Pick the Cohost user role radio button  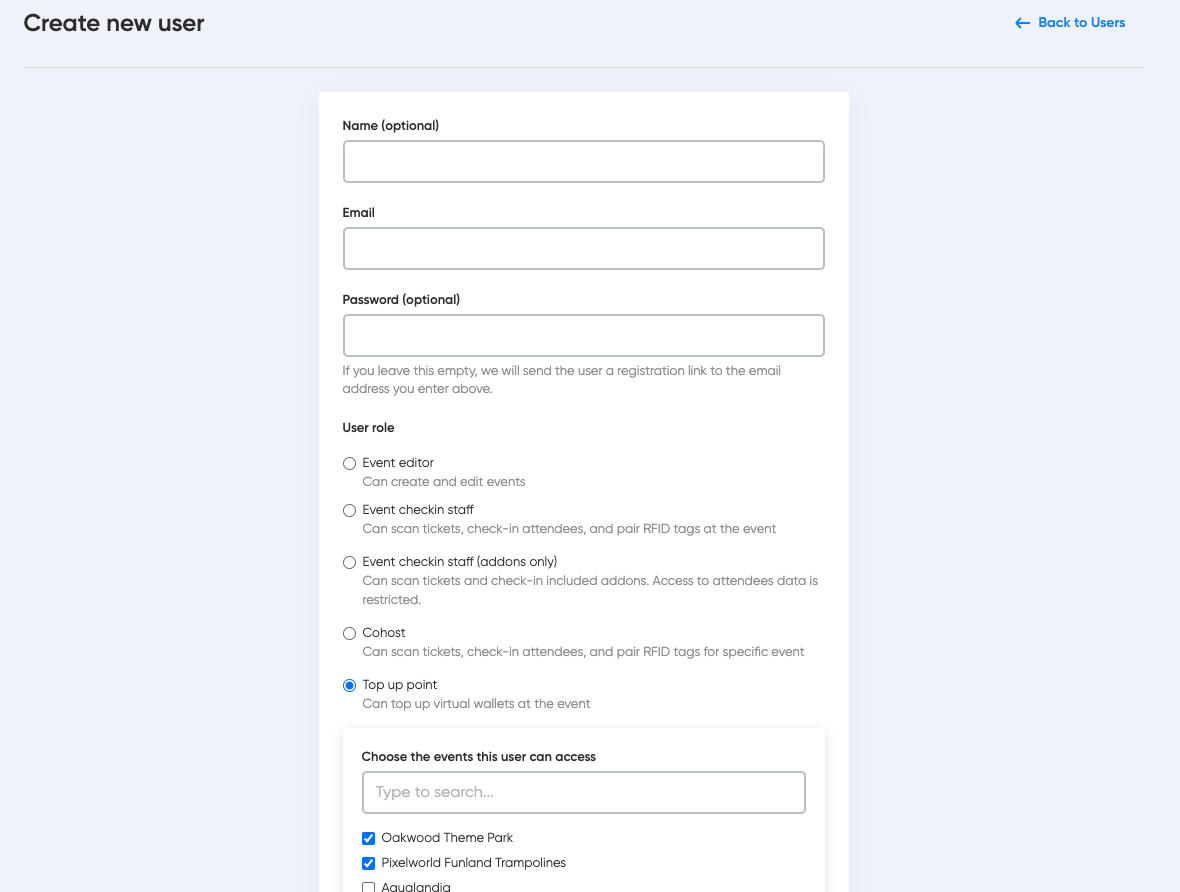pyautogui.click(x=349, y=633)
